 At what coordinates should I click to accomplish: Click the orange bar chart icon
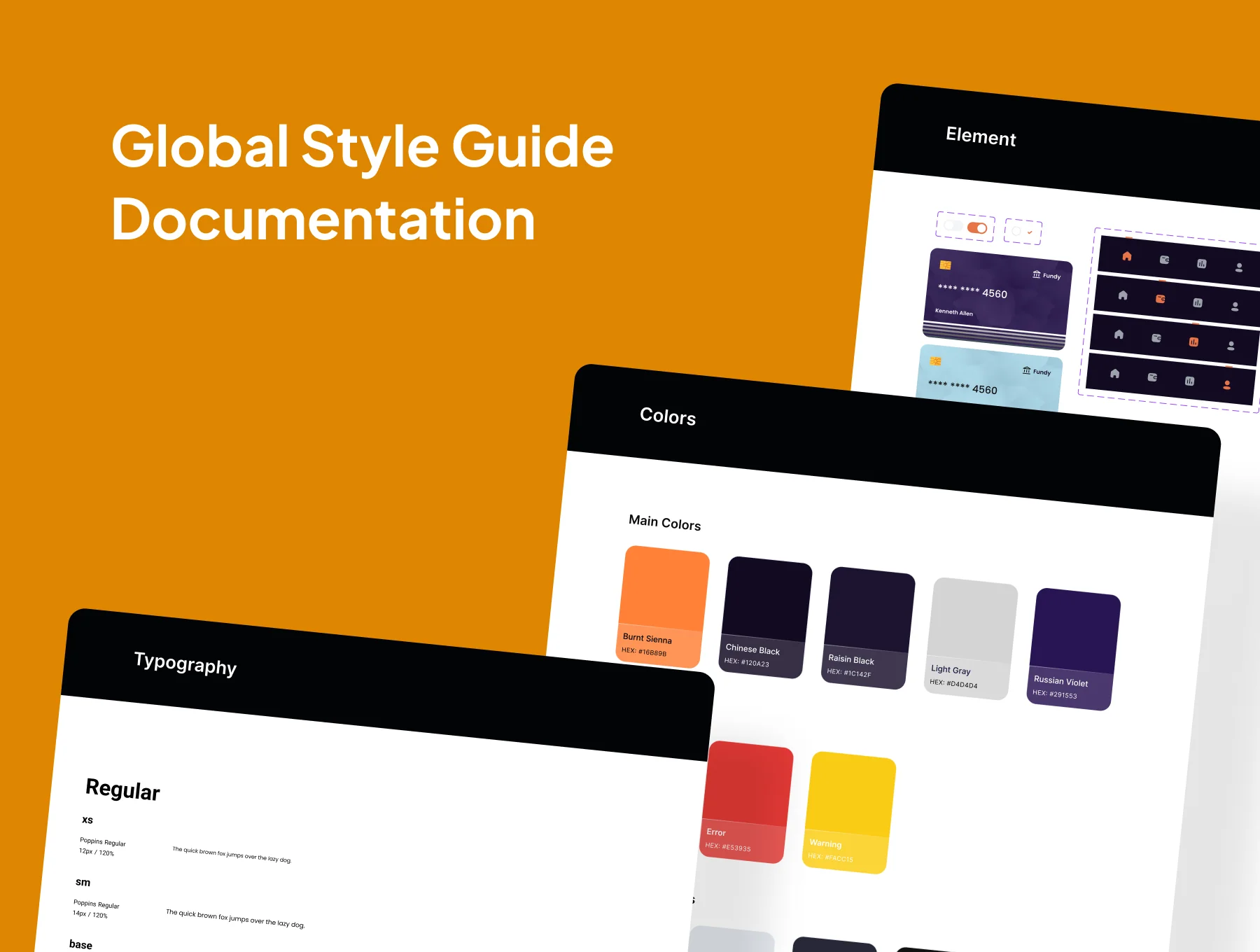tap(1193, 342)
